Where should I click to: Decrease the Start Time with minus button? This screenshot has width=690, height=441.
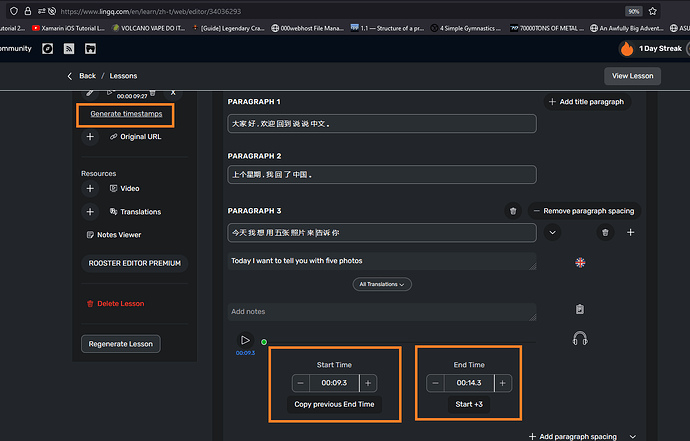[301, 383]
